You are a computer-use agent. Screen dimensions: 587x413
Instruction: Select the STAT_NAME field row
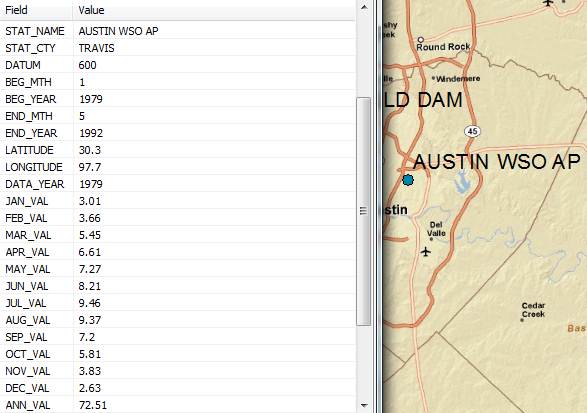[177, 31]
